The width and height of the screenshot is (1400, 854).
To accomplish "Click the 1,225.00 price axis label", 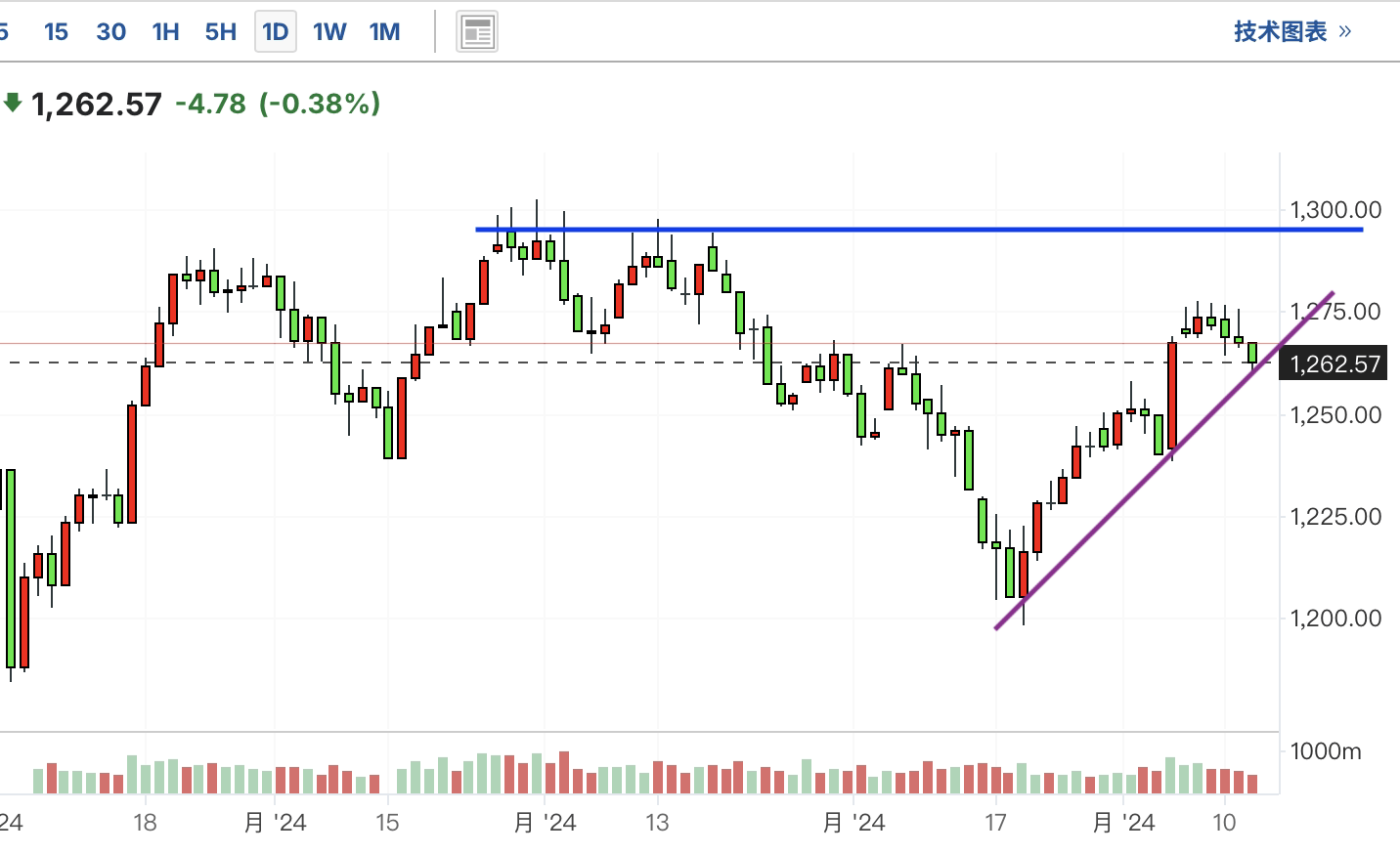I will pos(1335,516).
